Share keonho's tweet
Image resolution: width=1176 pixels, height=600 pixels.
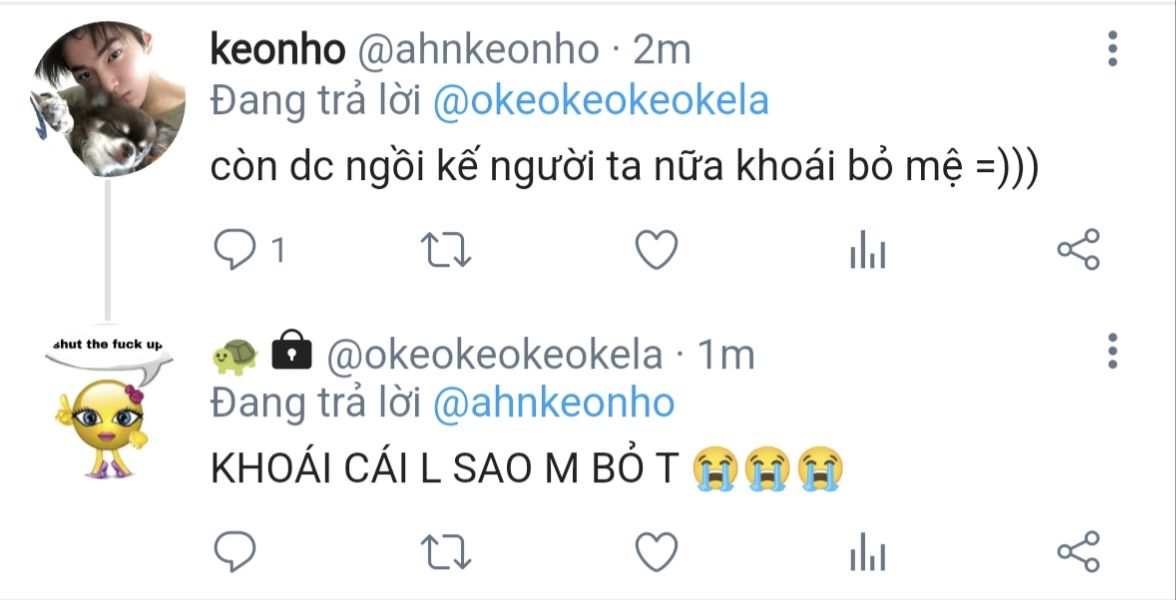(1078, 249)
